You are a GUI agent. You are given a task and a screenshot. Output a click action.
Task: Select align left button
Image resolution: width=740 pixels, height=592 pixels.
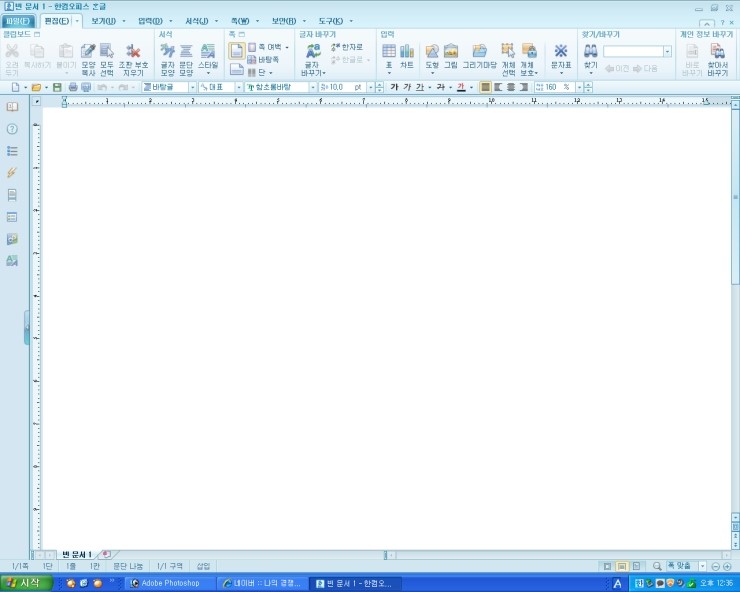498,87
